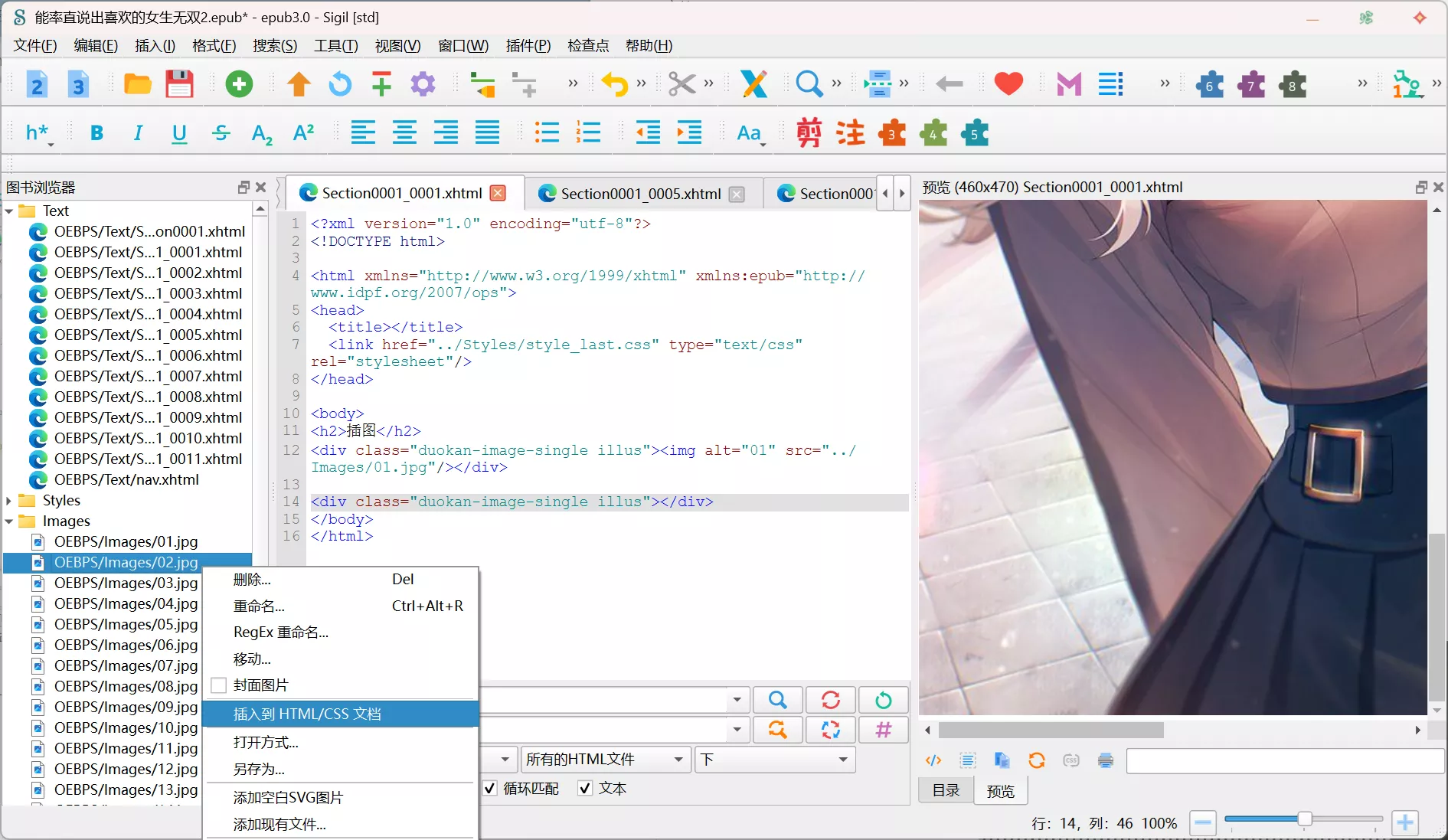Screen dimensions: 1448x840
Task: Click the Italic formatting icon
Action: click(138, 133)
